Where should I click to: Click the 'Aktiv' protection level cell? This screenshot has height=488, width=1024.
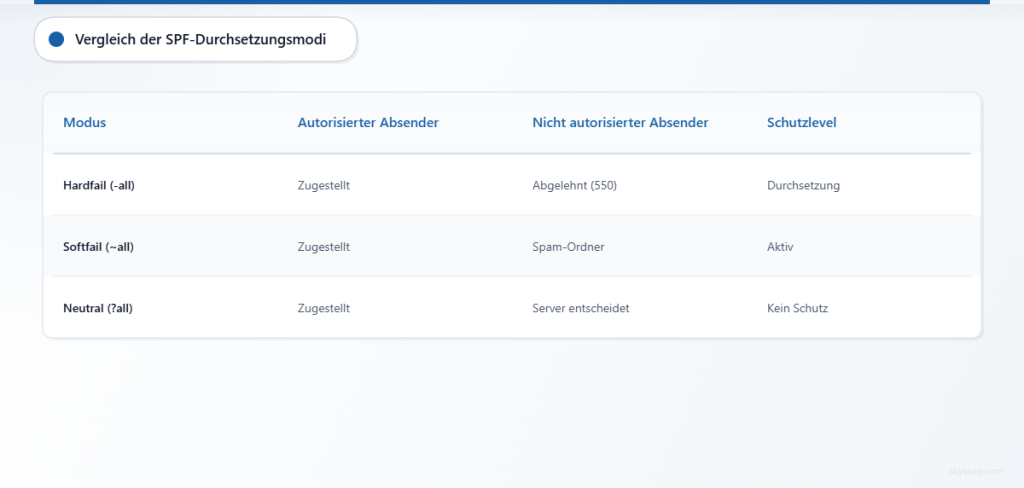tap(780, 247)
